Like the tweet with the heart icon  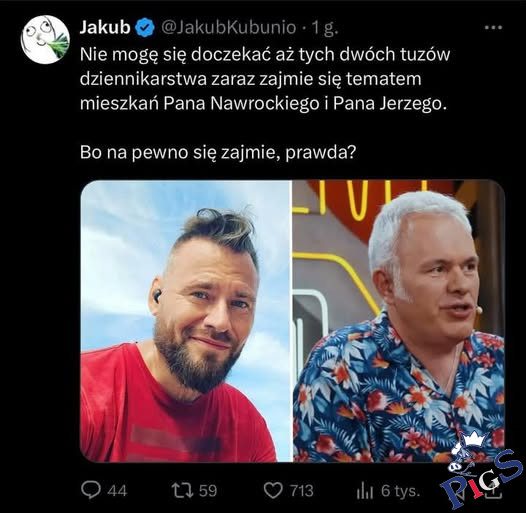[273, 491]
